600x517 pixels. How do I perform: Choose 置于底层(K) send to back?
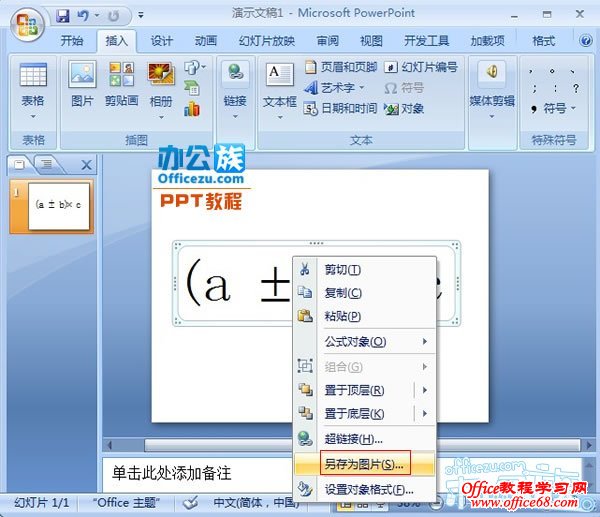pos(354,413)
